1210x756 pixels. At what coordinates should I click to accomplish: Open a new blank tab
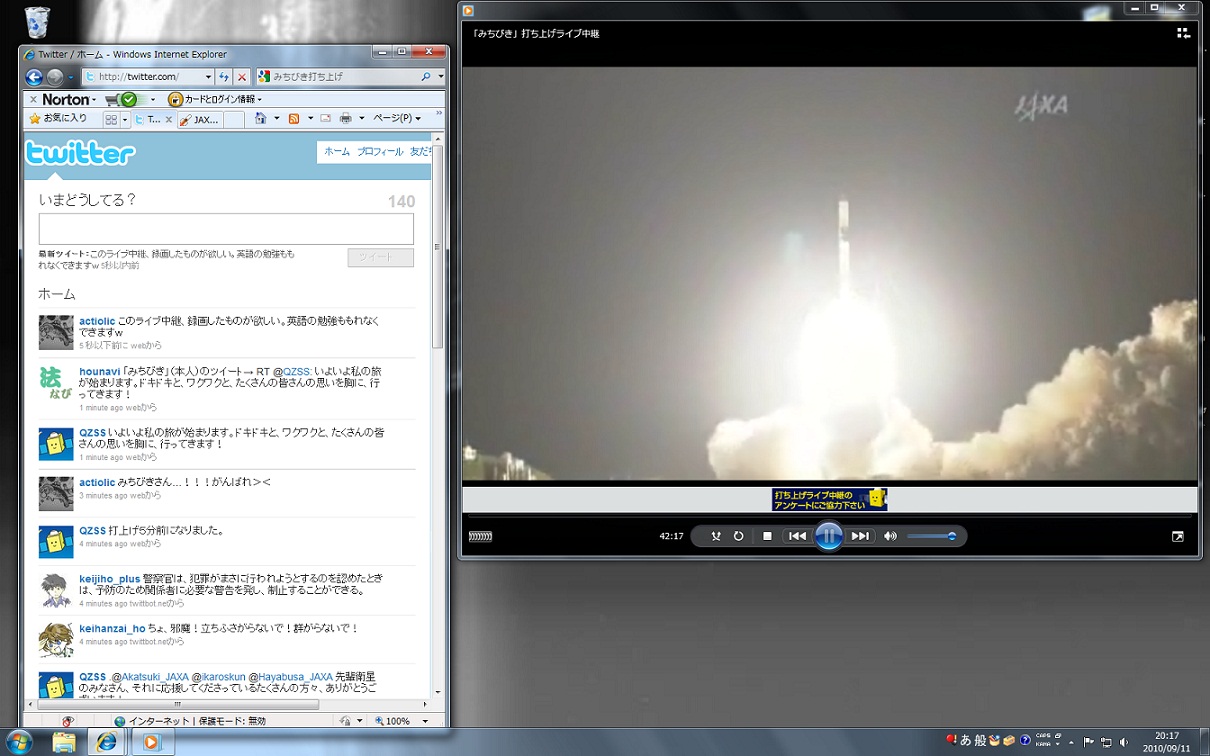[233, 119]
